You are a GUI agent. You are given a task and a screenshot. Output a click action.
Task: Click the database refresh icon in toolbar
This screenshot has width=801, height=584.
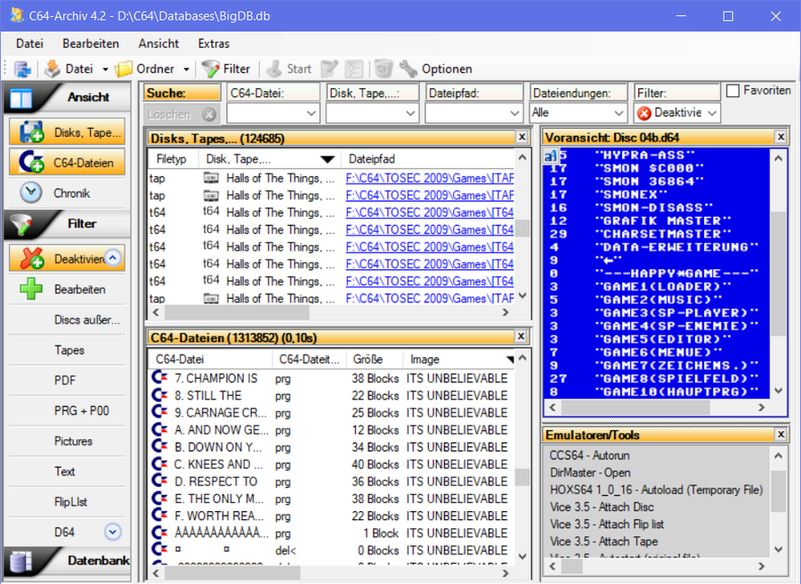tap(22, 69)
